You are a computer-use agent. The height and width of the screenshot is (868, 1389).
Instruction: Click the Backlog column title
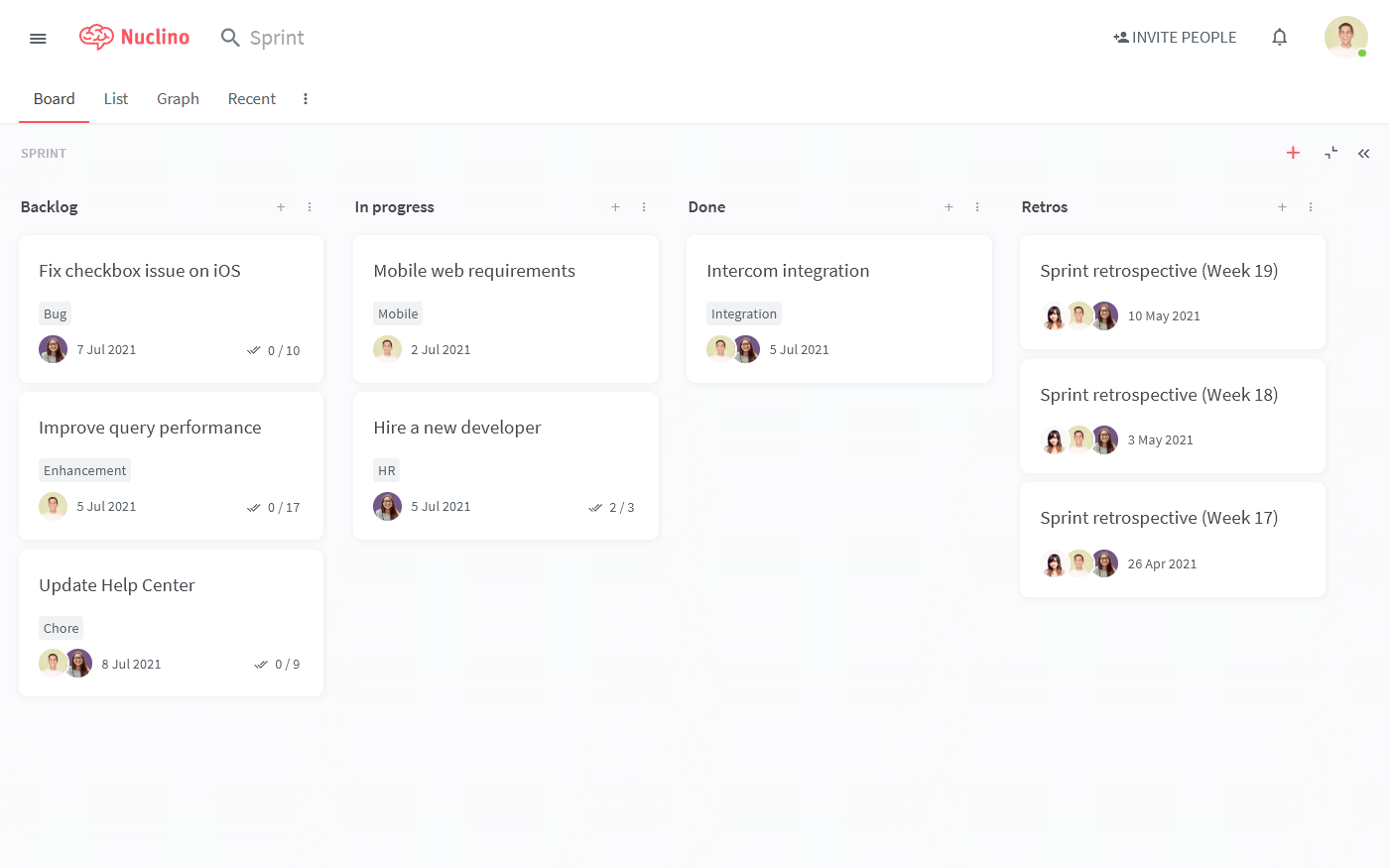(49, 207)
